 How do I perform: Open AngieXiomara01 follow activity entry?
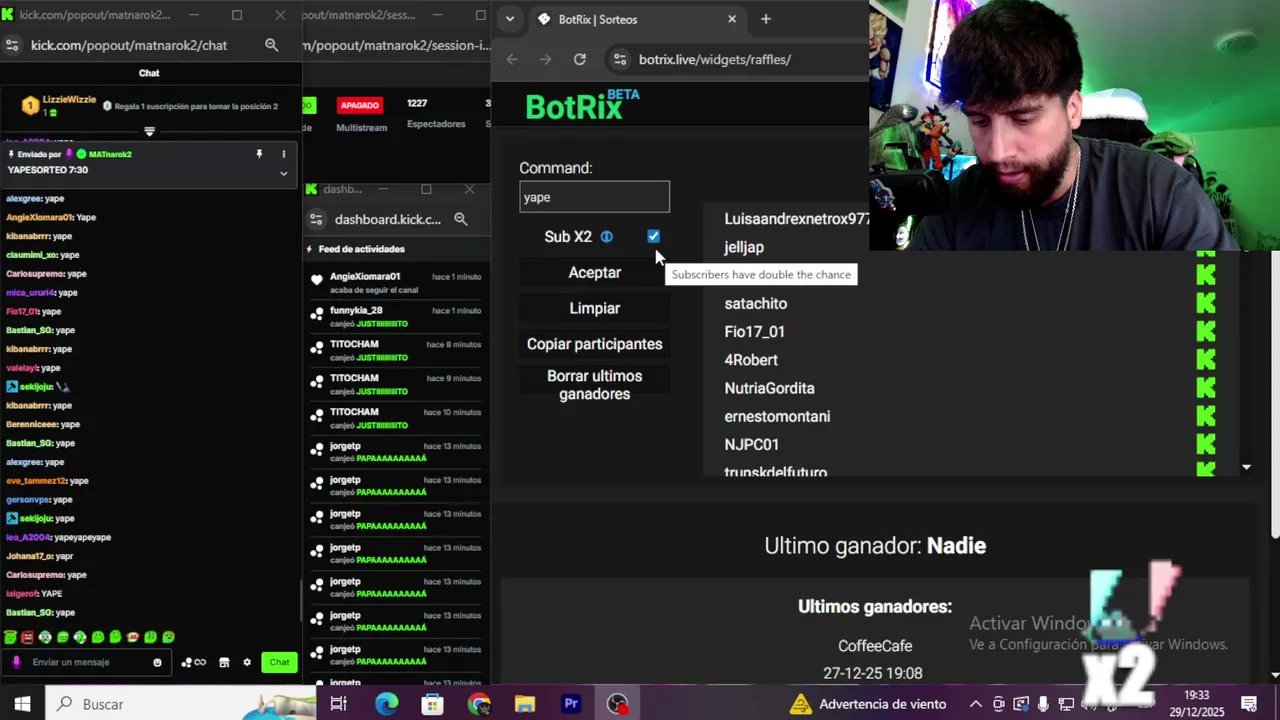(x=397, y=283)
